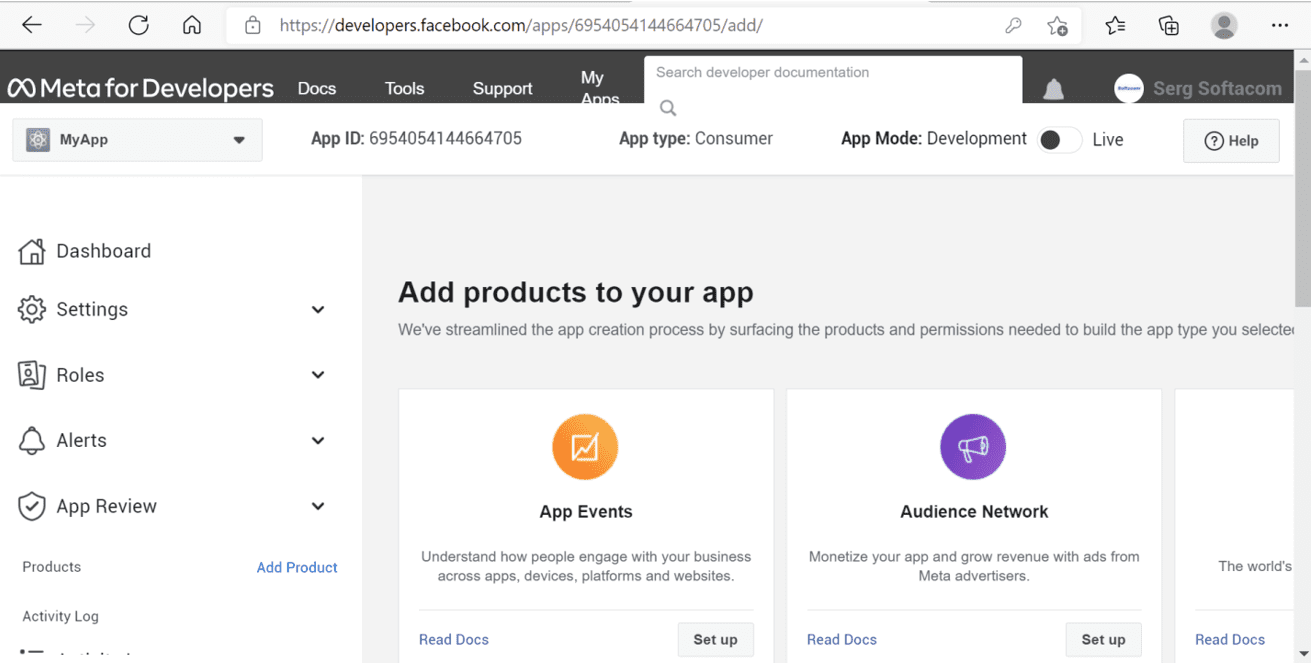The height and width of the screenshot is (670, 1313).
Task: Open the Collections icon
Action: coord(1169,26)
